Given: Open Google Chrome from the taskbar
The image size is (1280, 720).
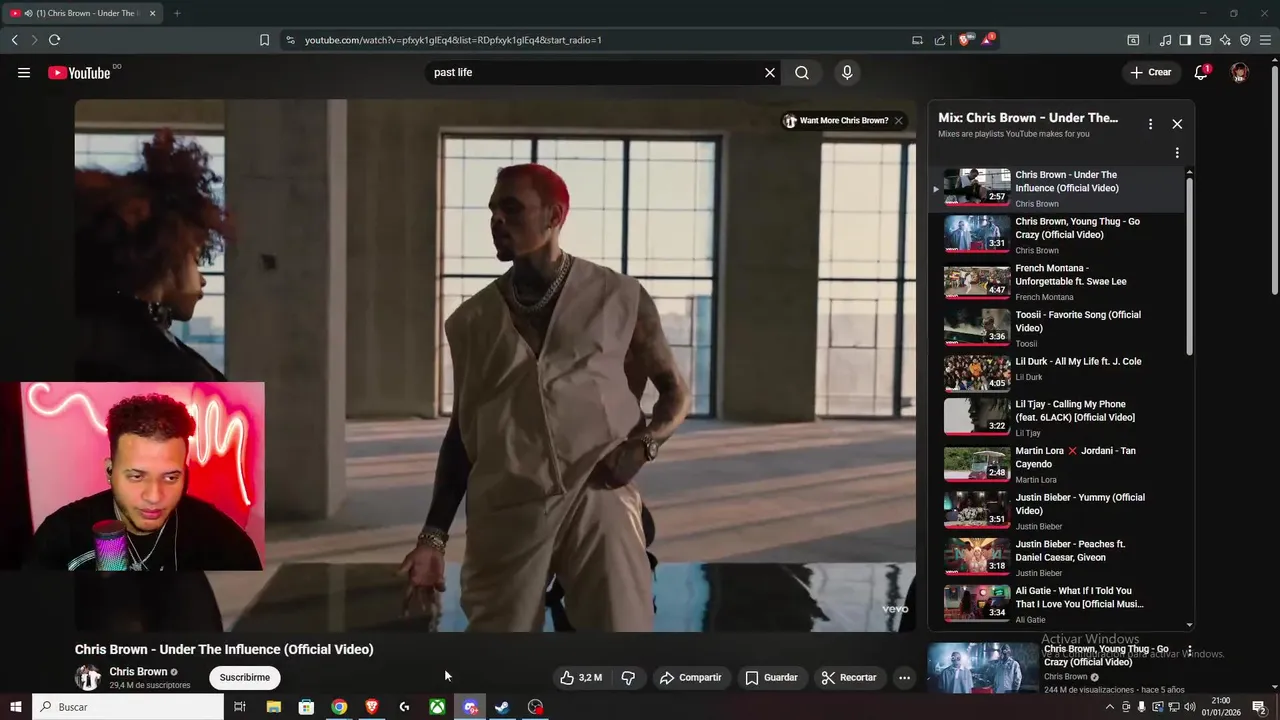Looking at the screenshot, I should pos(339,707).
